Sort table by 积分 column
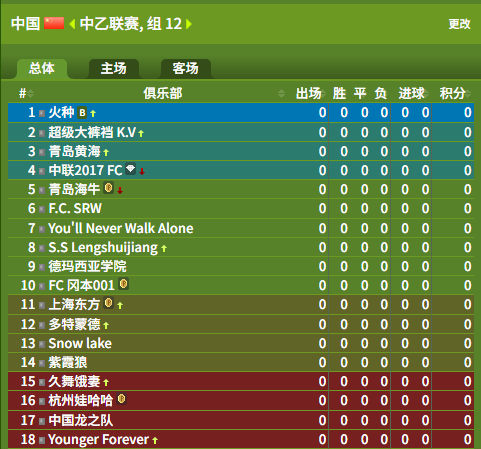The image size is (481, 449). pyautogui.click(x=455, y=93)
